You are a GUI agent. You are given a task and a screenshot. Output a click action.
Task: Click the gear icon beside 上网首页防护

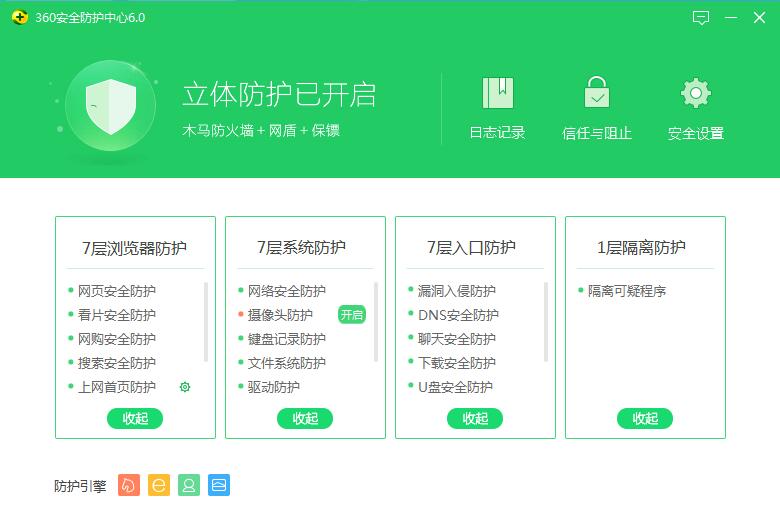point(185,387)
